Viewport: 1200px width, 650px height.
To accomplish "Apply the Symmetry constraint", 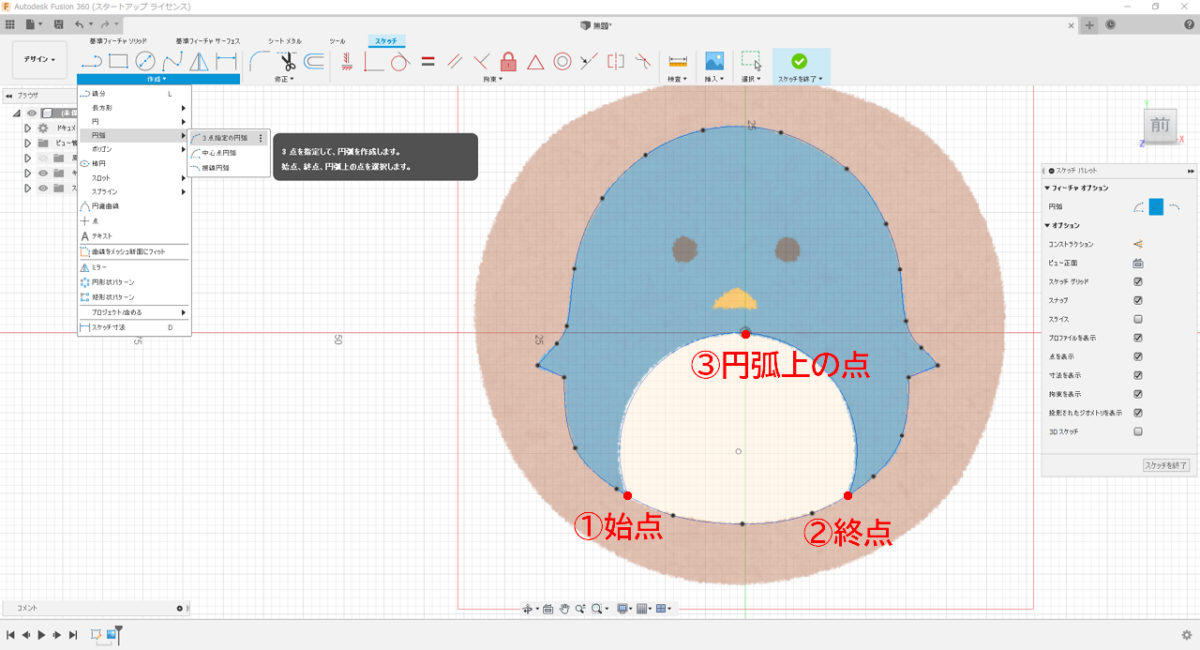I will [616, 61].
